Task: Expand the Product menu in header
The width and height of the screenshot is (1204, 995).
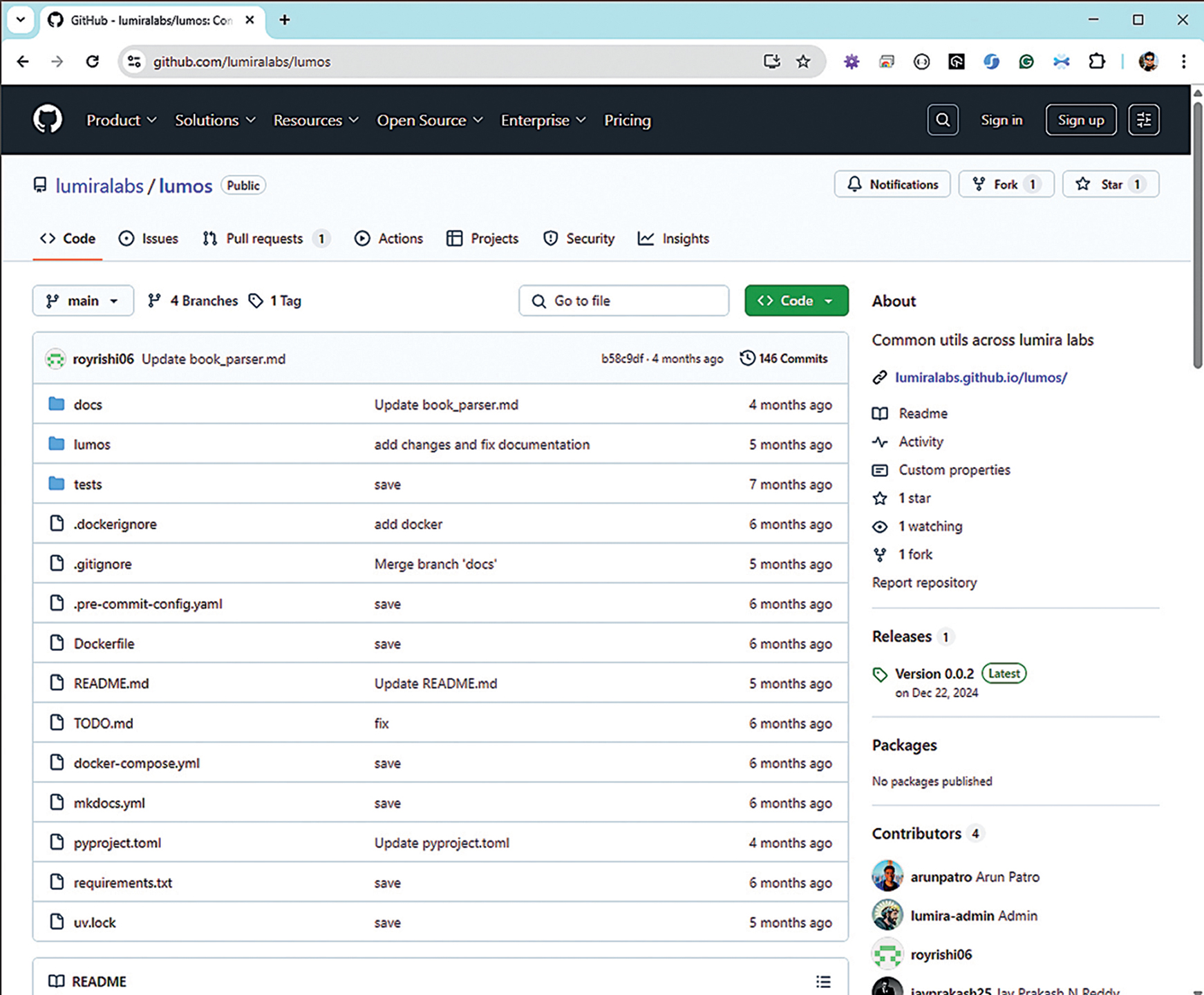Action: [121, 120]
